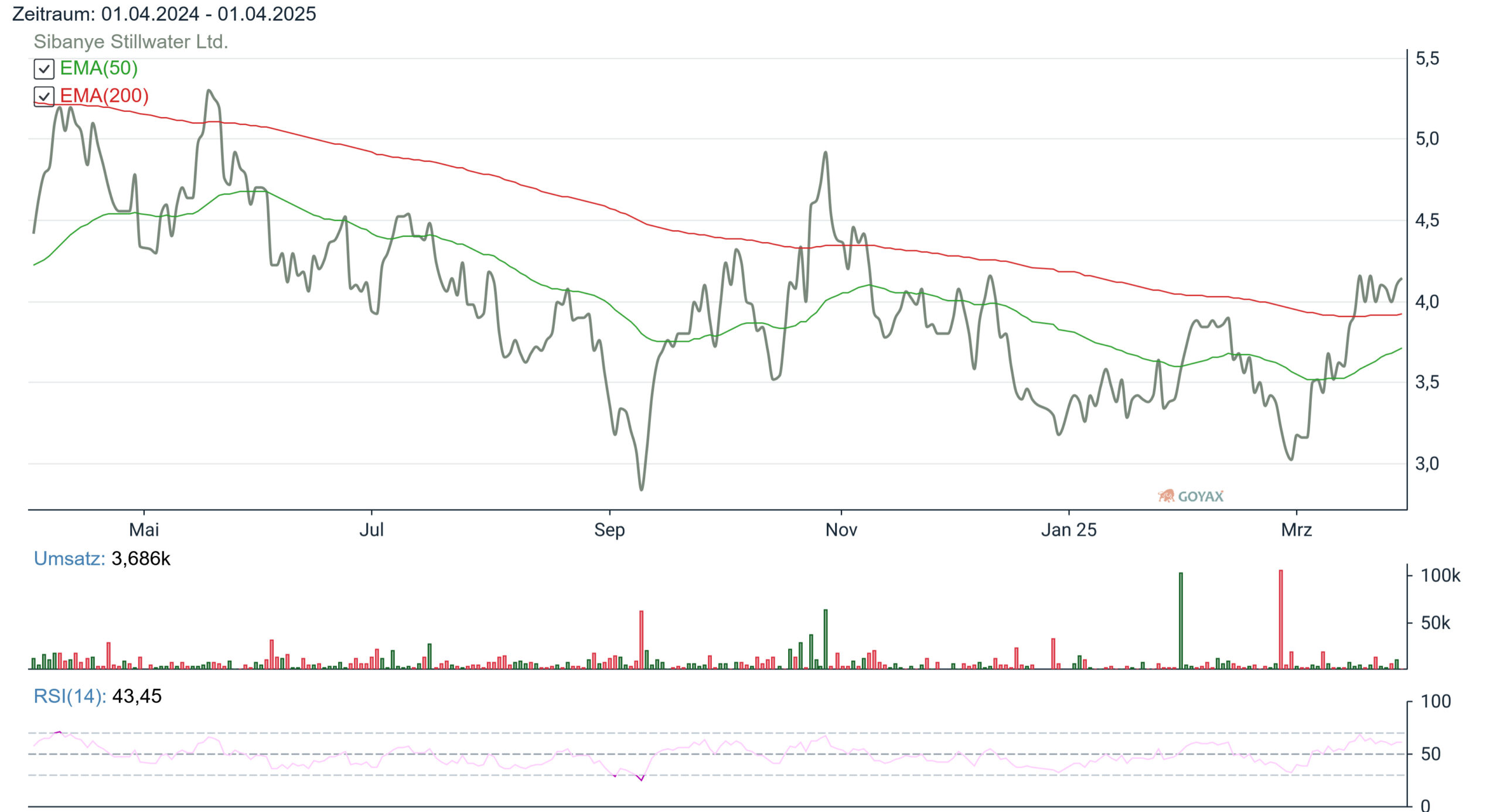Click the RSI(14) label
The height and width of the screenshot is (812, 1500).
click(70, 696)
